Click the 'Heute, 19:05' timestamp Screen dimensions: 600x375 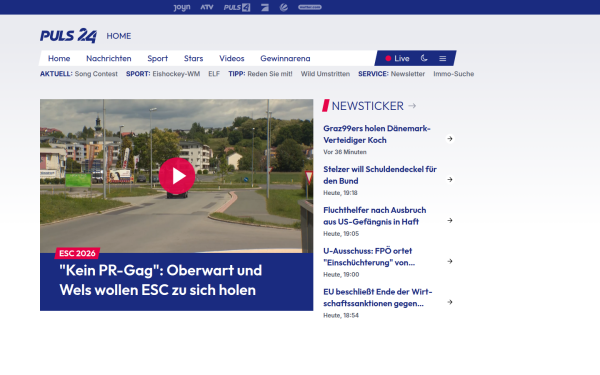click(341, 234)
